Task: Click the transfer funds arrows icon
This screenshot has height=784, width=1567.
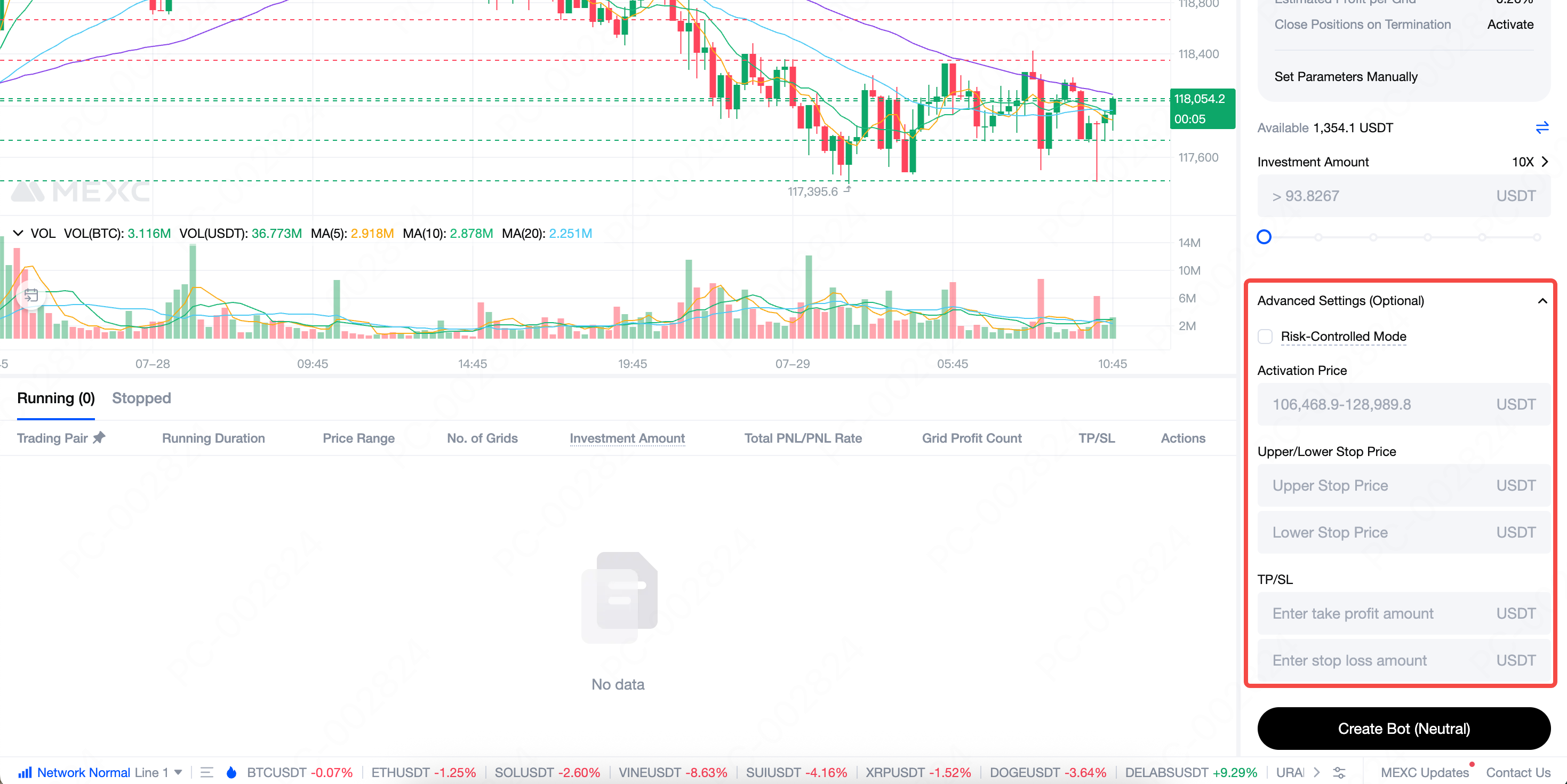Action: [1541, 127]
